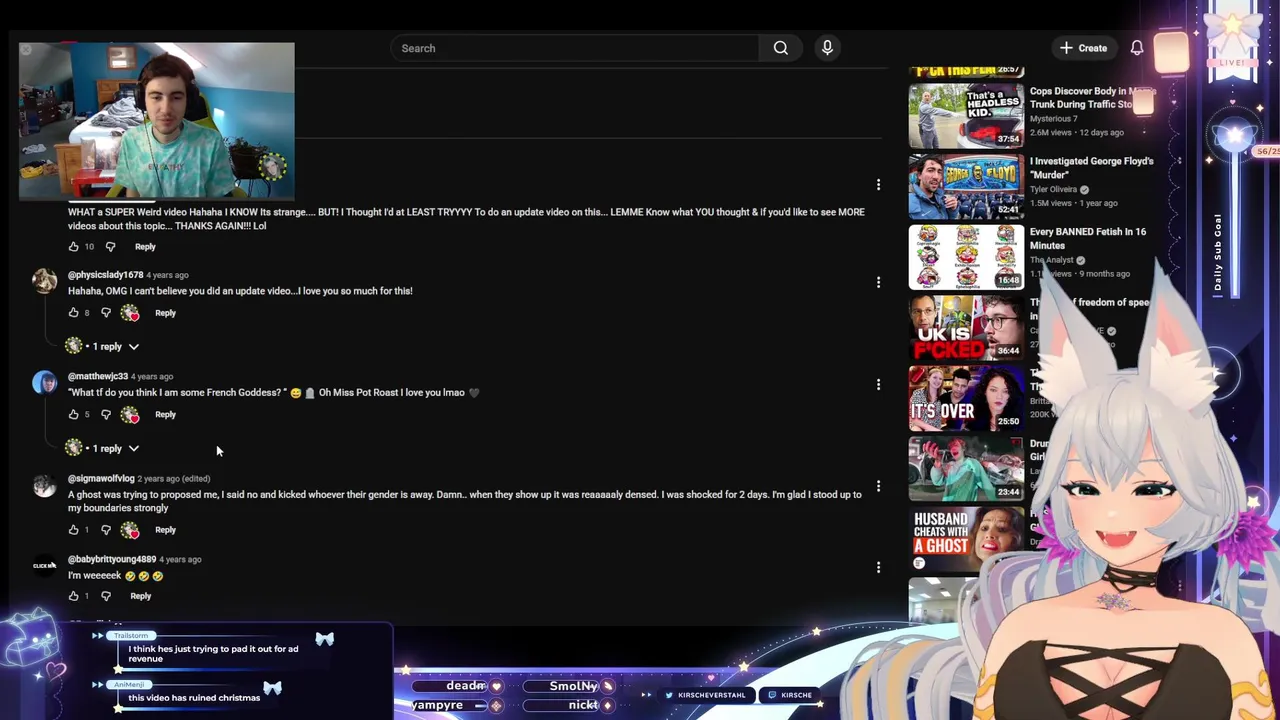The height and width of the screenshot is (720, 1280).
Task: Open 'Every BANNED Fetish' video thumbnail
Action: (x=966, y=257)
